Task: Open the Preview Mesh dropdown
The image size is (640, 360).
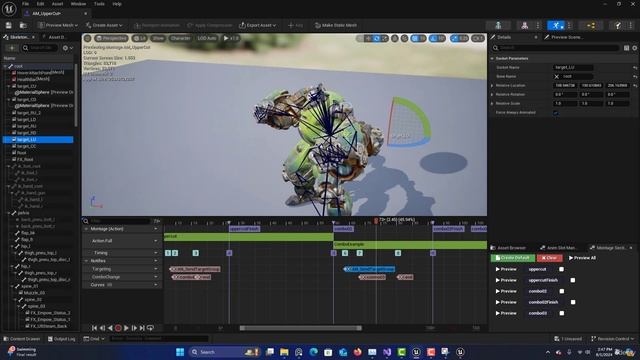Action: 58,25
